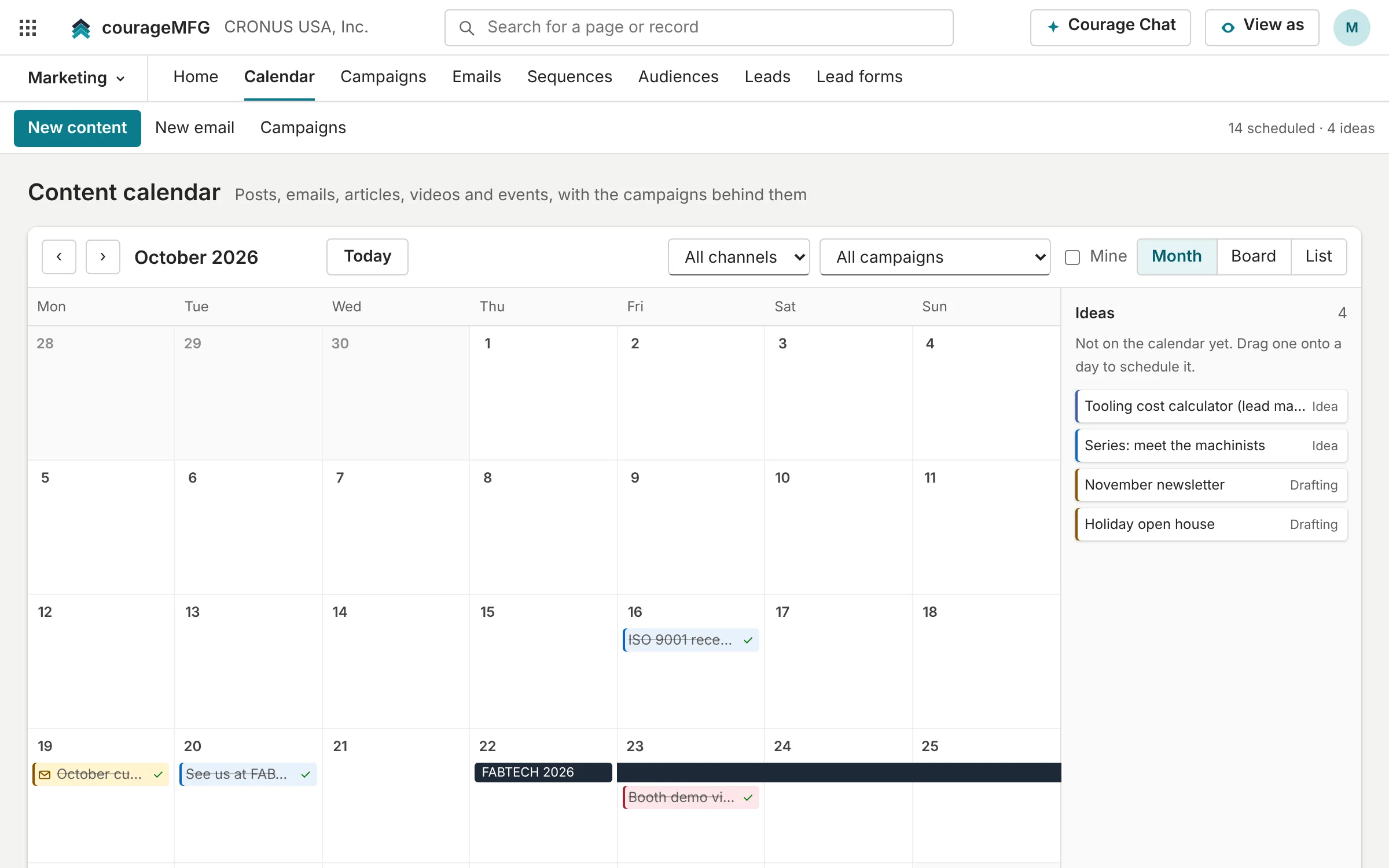Expand the Marketing module dropdown
The height and width of the screenshot is (868, 1389).
tap(76, 78)
